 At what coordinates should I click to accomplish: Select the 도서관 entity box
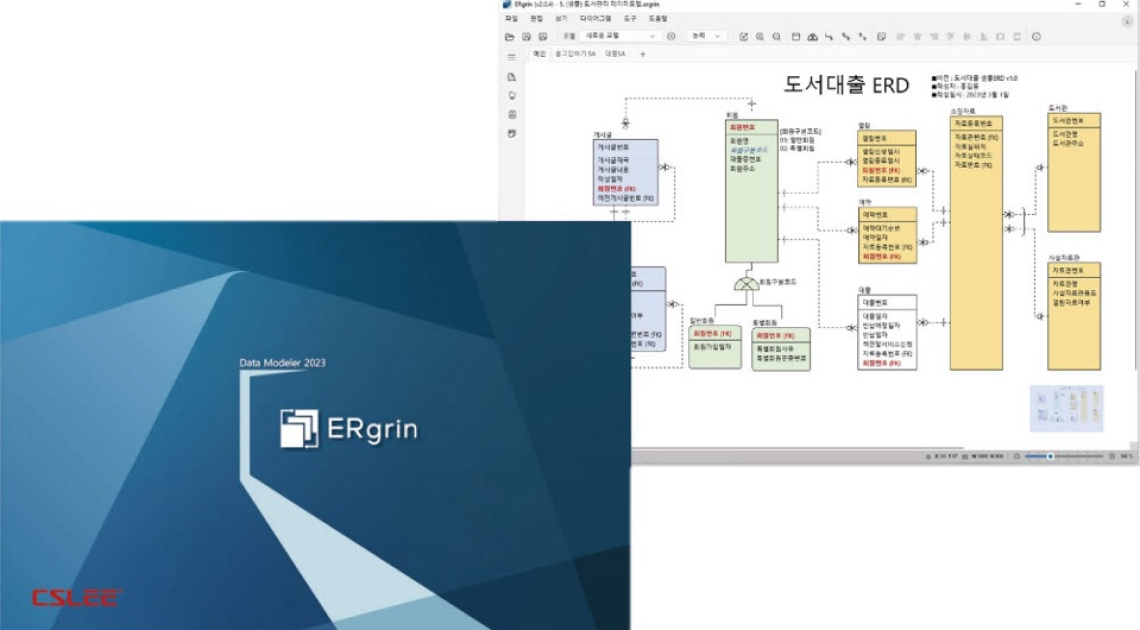point(1074,172)
